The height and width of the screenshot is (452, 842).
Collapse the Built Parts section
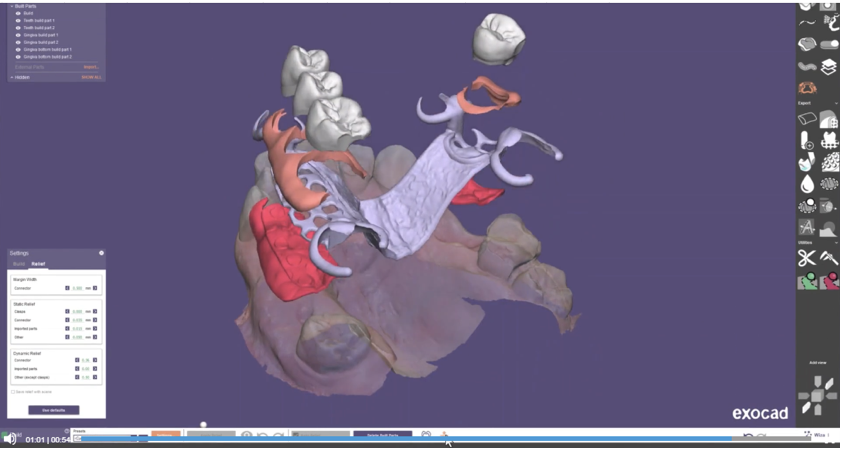[12, 6]
